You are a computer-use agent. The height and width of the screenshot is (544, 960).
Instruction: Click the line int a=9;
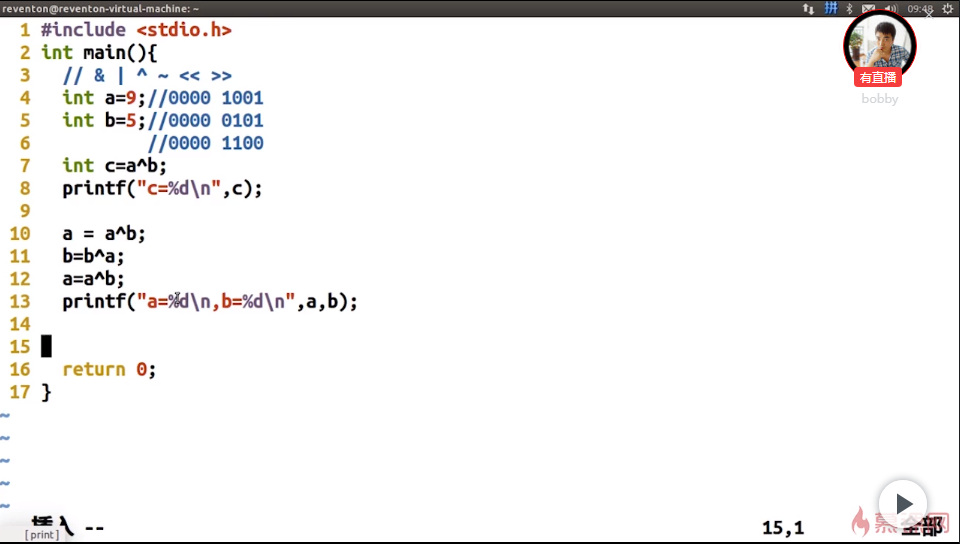(104, 98)
